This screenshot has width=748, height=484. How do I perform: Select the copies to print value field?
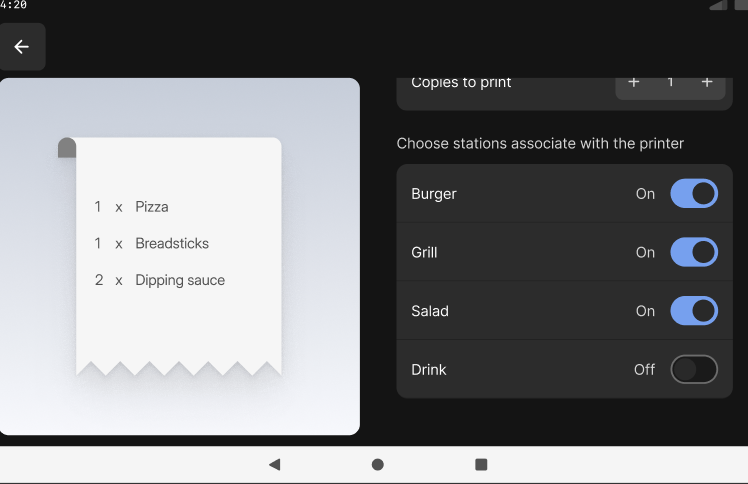point(670,82)
